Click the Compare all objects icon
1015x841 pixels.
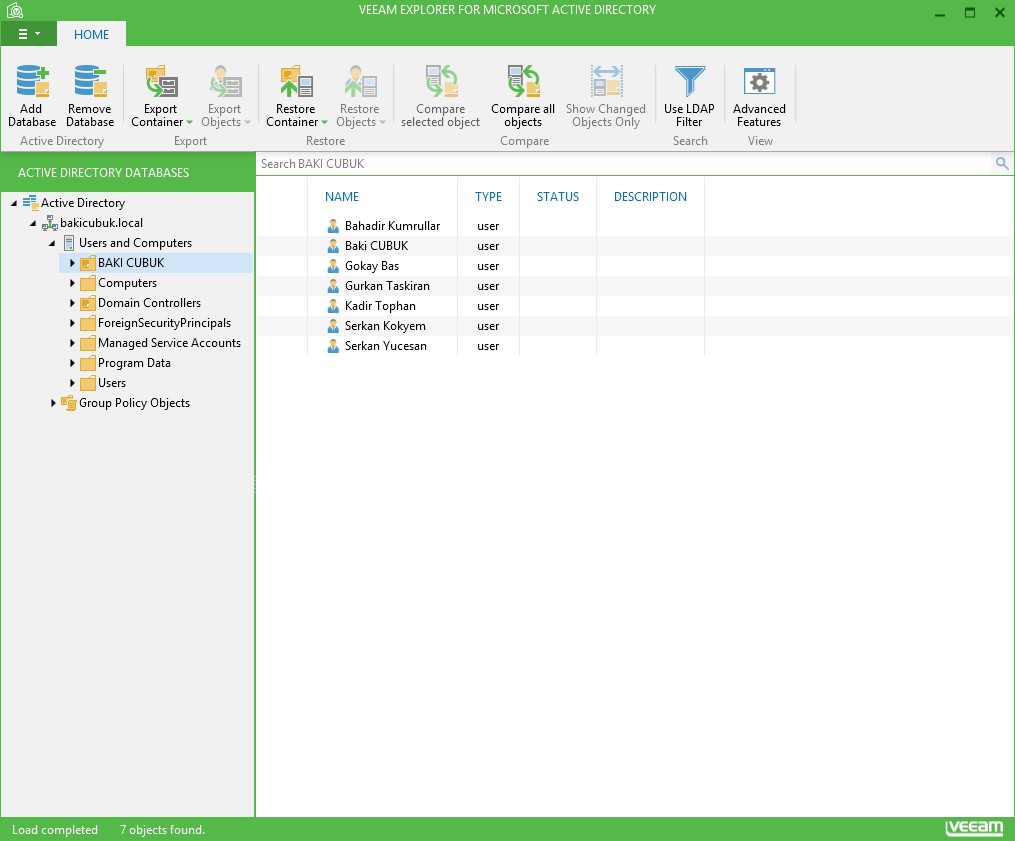[x=523, y=82]
